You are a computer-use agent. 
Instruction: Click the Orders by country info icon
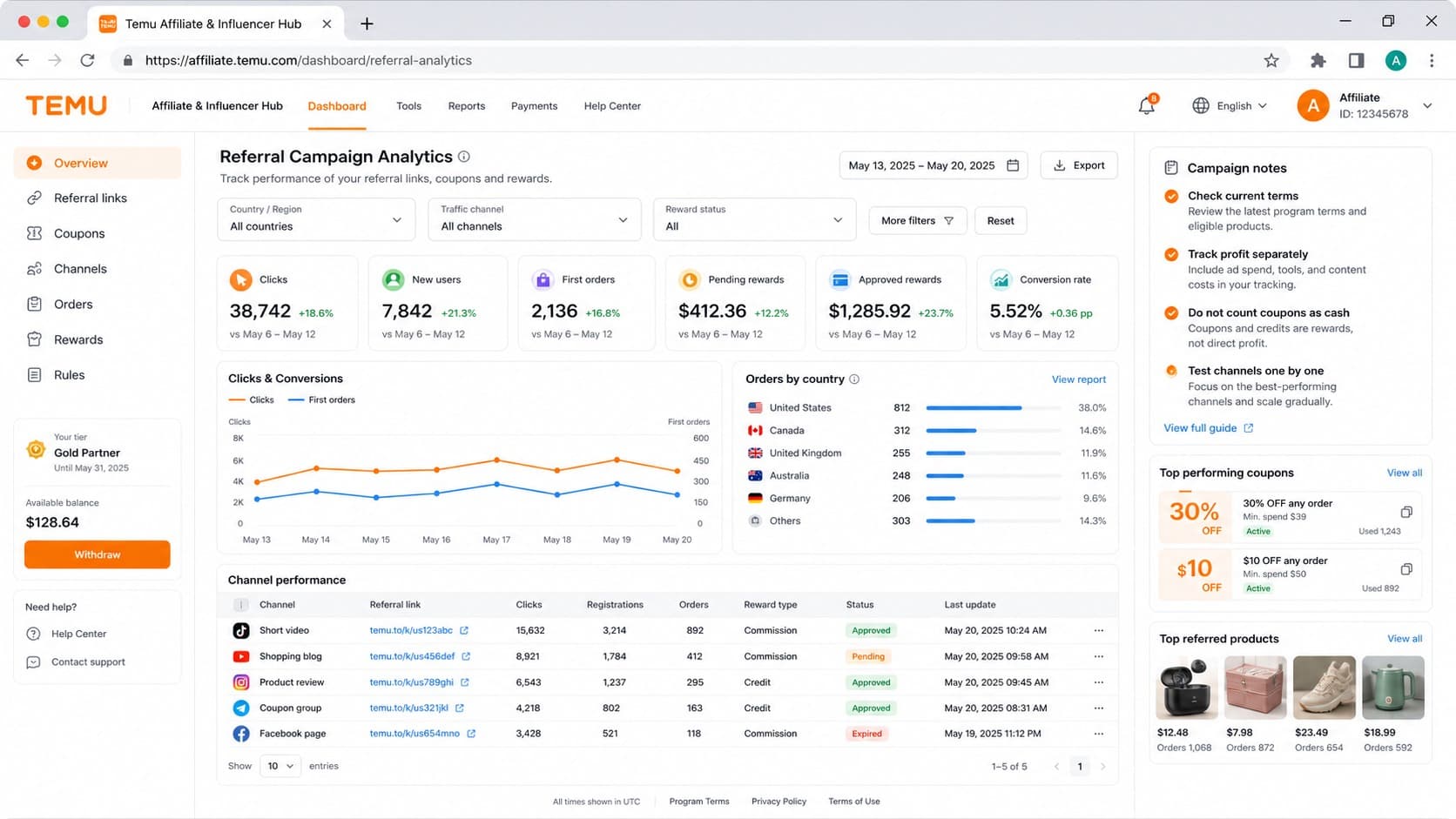pyautogui.click(x=854, y=379)
